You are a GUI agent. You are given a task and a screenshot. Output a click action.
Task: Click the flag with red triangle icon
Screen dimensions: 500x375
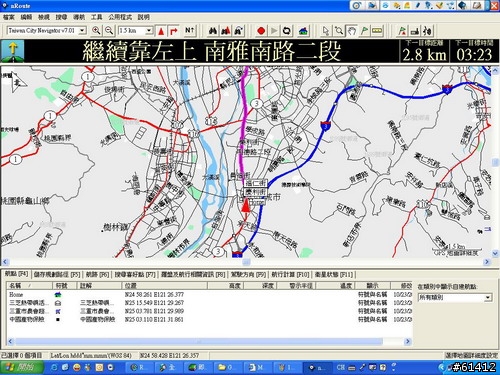(x=402, y=31)
